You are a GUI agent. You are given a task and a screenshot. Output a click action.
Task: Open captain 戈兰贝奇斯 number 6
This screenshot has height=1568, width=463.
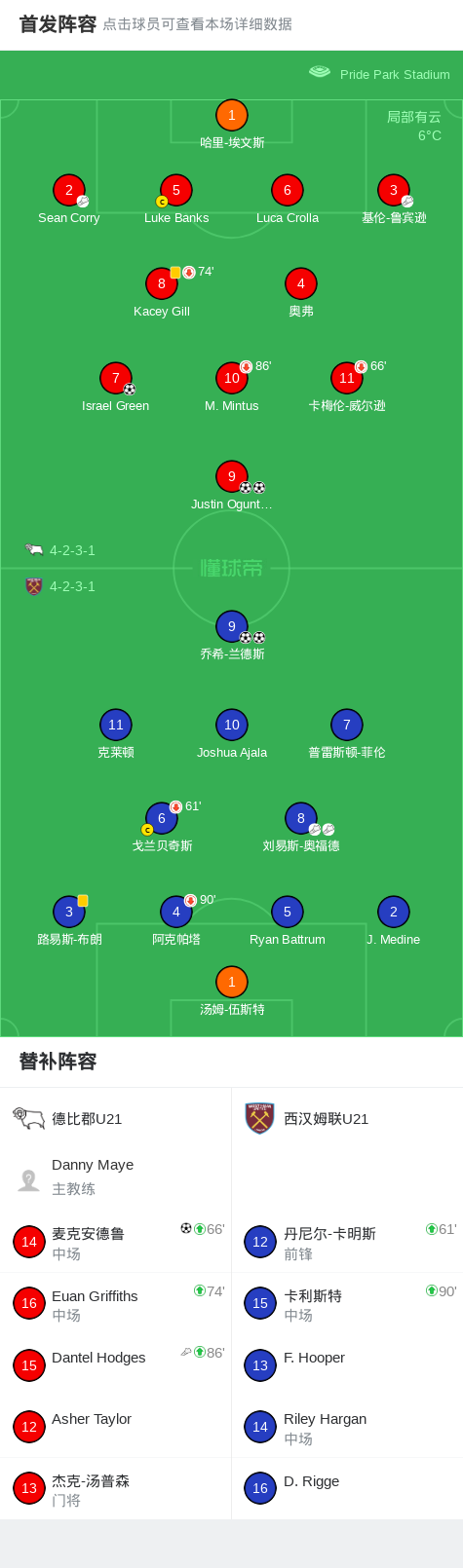click(162, 818)
